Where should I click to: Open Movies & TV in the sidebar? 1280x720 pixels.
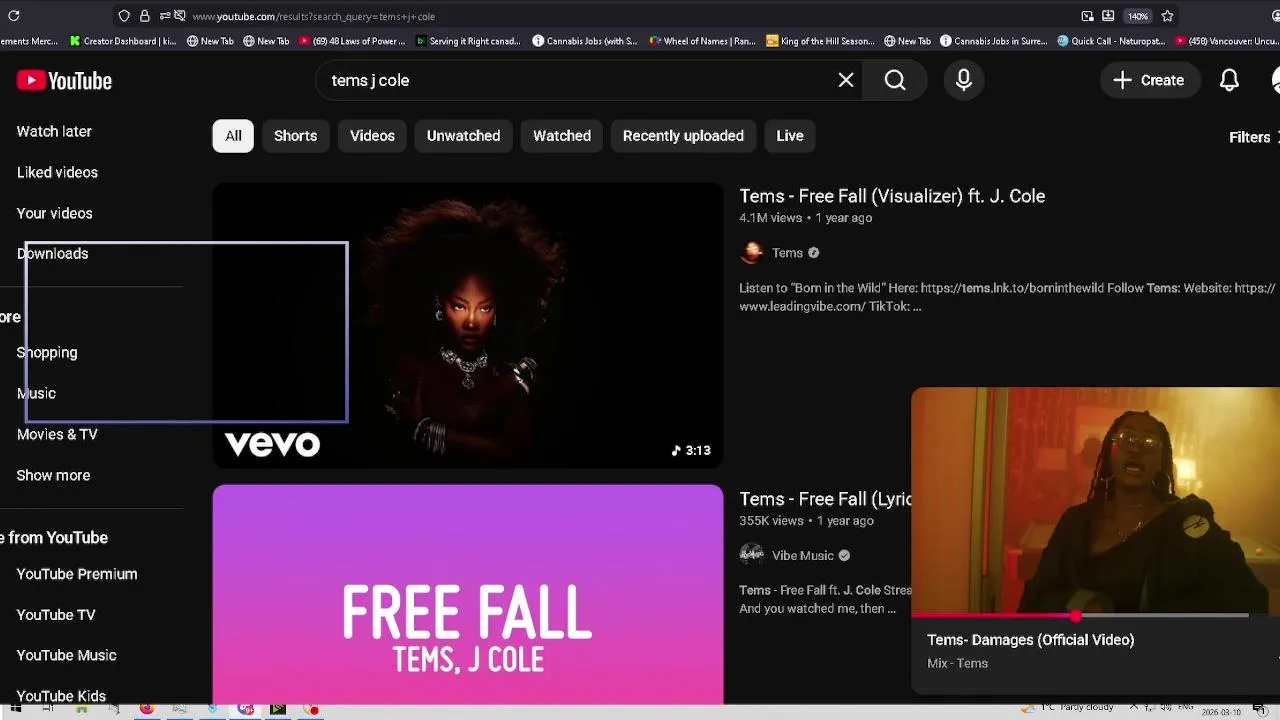tap(57, 434)
